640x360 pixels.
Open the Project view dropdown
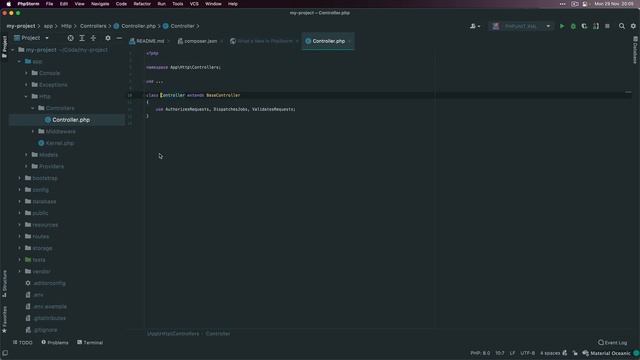pyautogui.click(x=31, y=38)
